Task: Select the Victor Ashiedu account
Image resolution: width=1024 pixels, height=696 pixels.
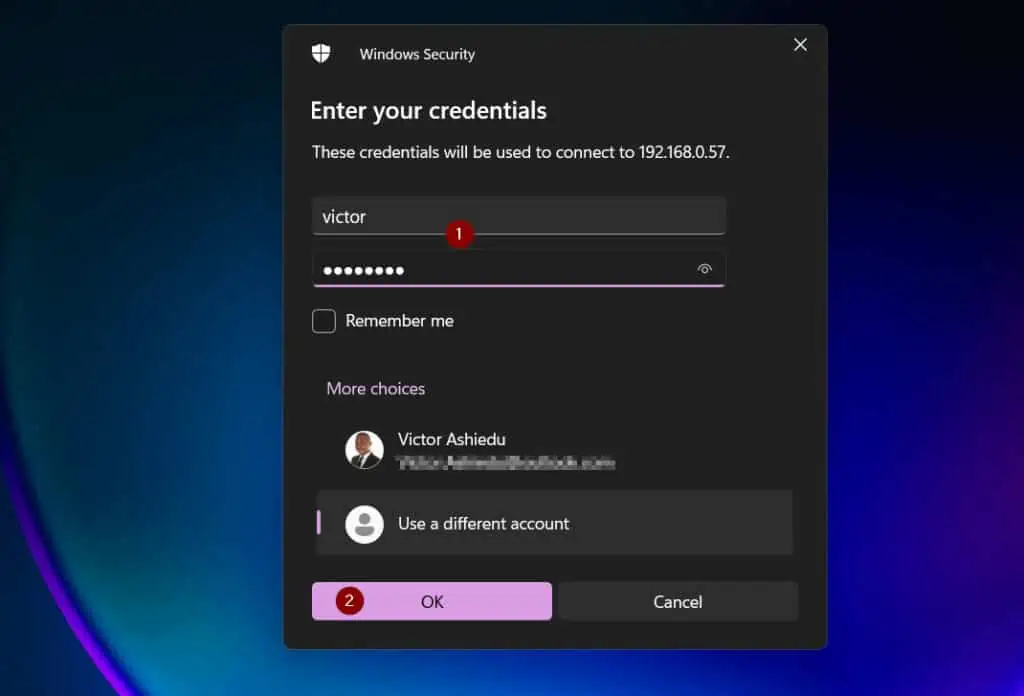Action: [x=554, y=450]
